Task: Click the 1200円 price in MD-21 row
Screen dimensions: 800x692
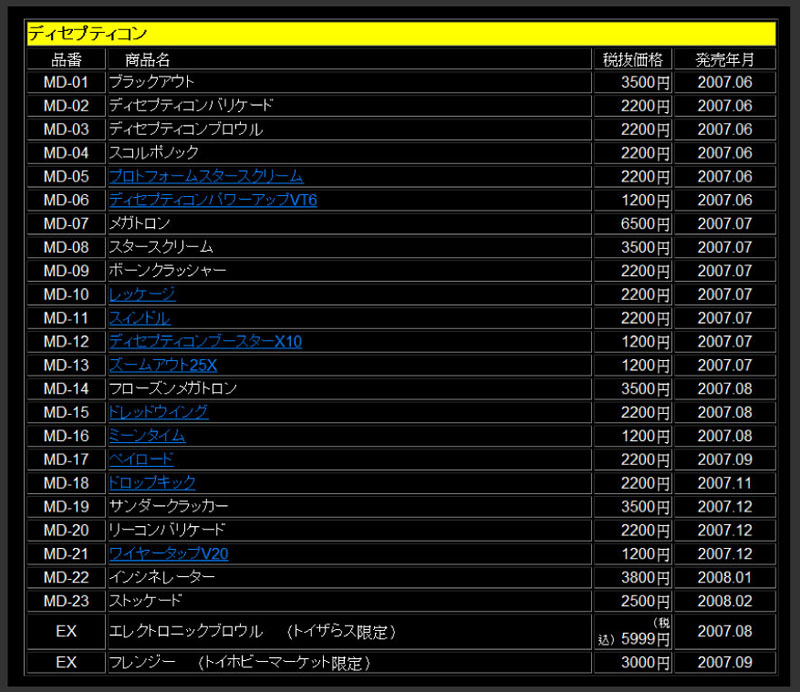Action: [x=633, y=554]
